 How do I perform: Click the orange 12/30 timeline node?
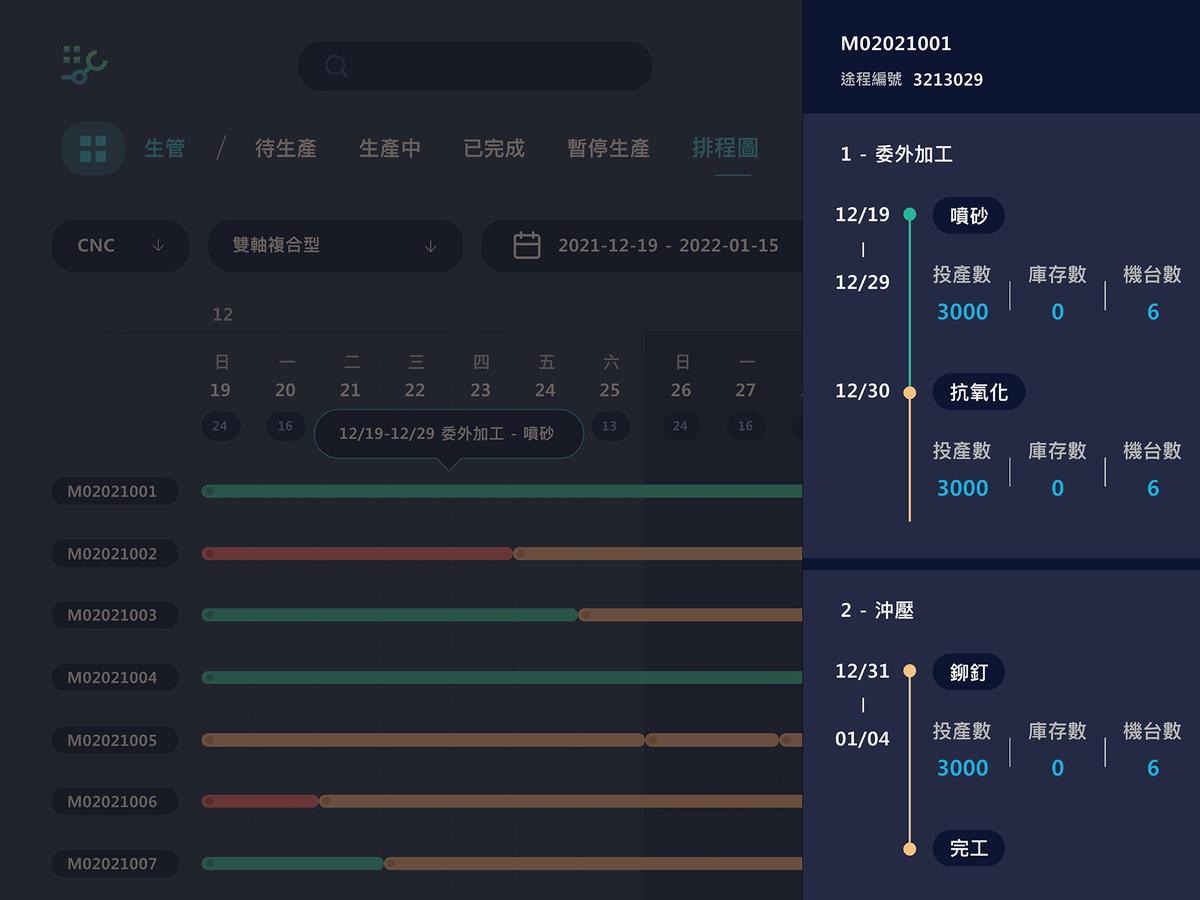[x=909, y=392]
